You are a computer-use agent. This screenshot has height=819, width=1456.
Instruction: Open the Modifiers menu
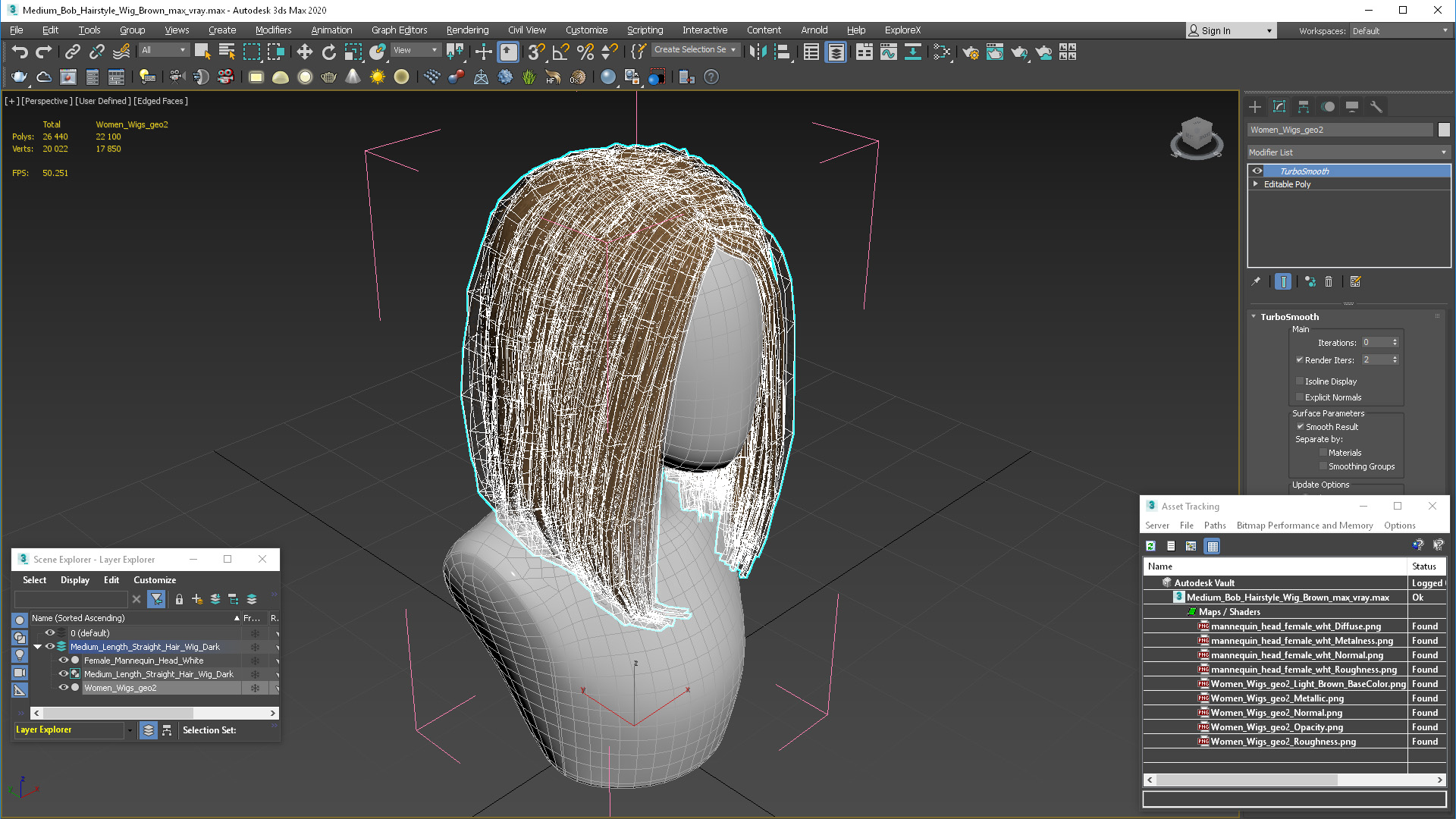[x=273, y=30]
